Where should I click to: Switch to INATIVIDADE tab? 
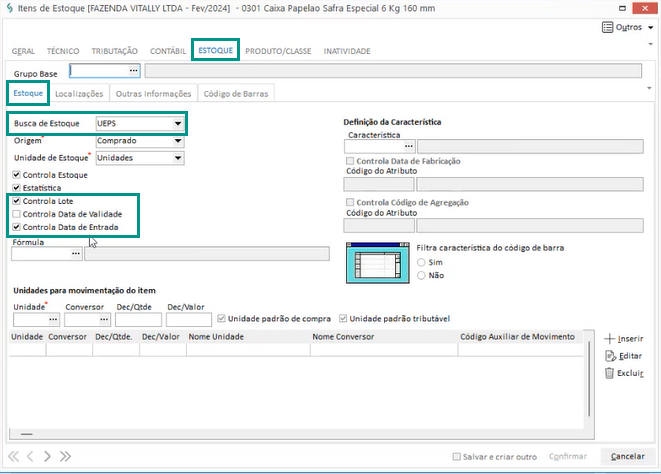pyautogui.click(x=347, y=51)
